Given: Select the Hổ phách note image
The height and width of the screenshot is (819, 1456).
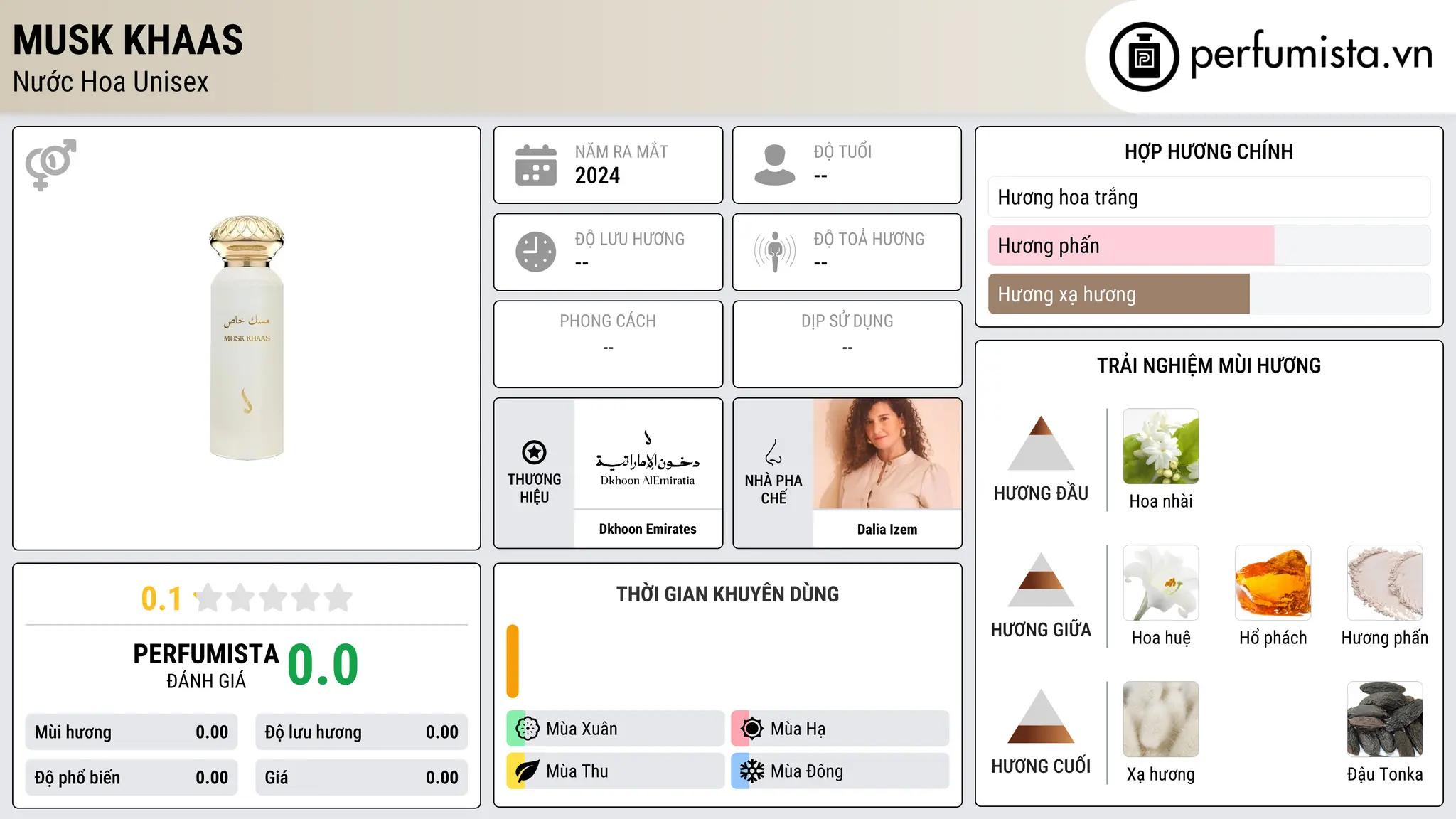Looking at the screenshot, I should [x=1273, y=583].
